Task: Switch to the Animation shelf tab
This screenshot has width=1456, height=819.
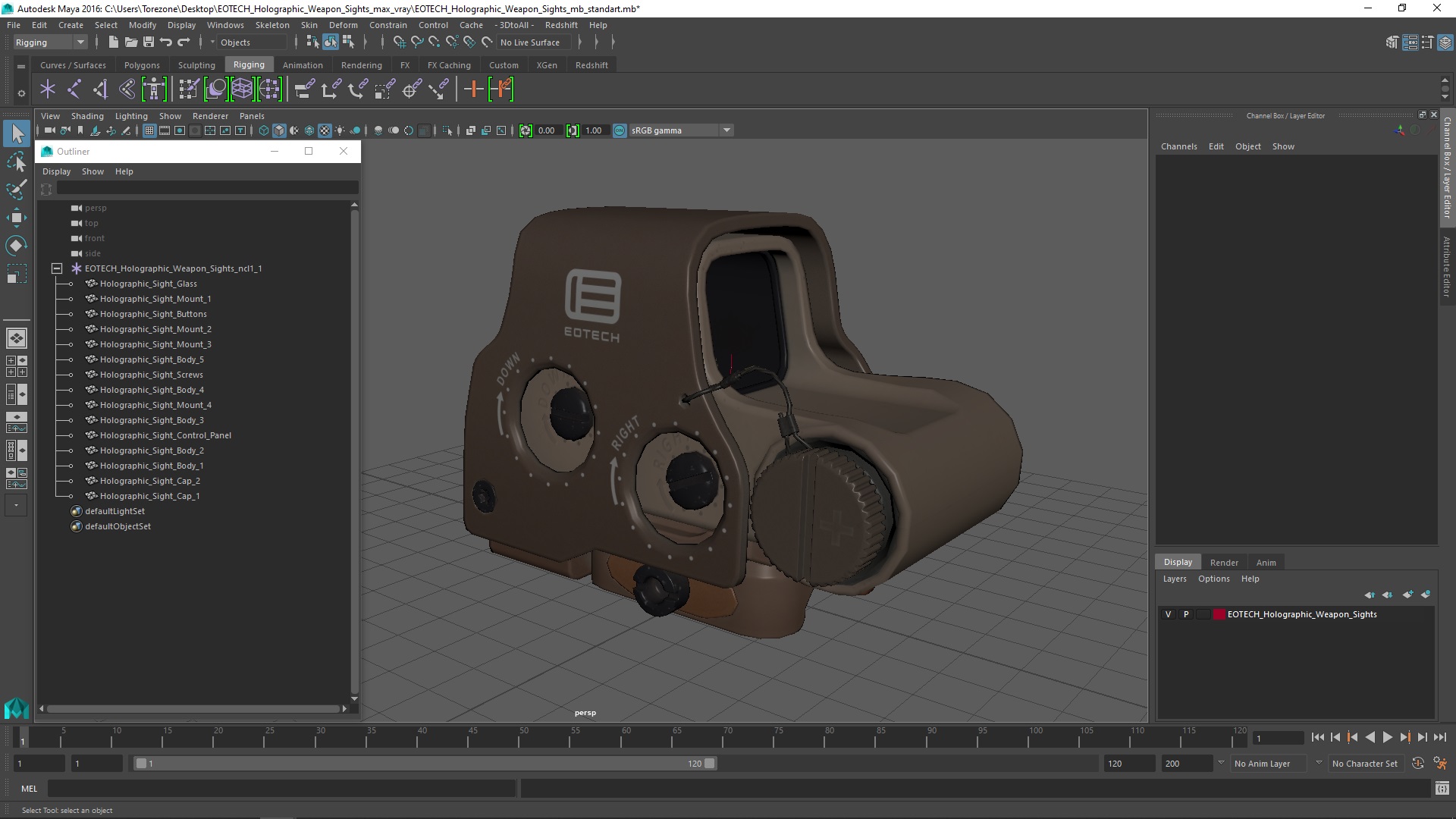Action: 303,65
